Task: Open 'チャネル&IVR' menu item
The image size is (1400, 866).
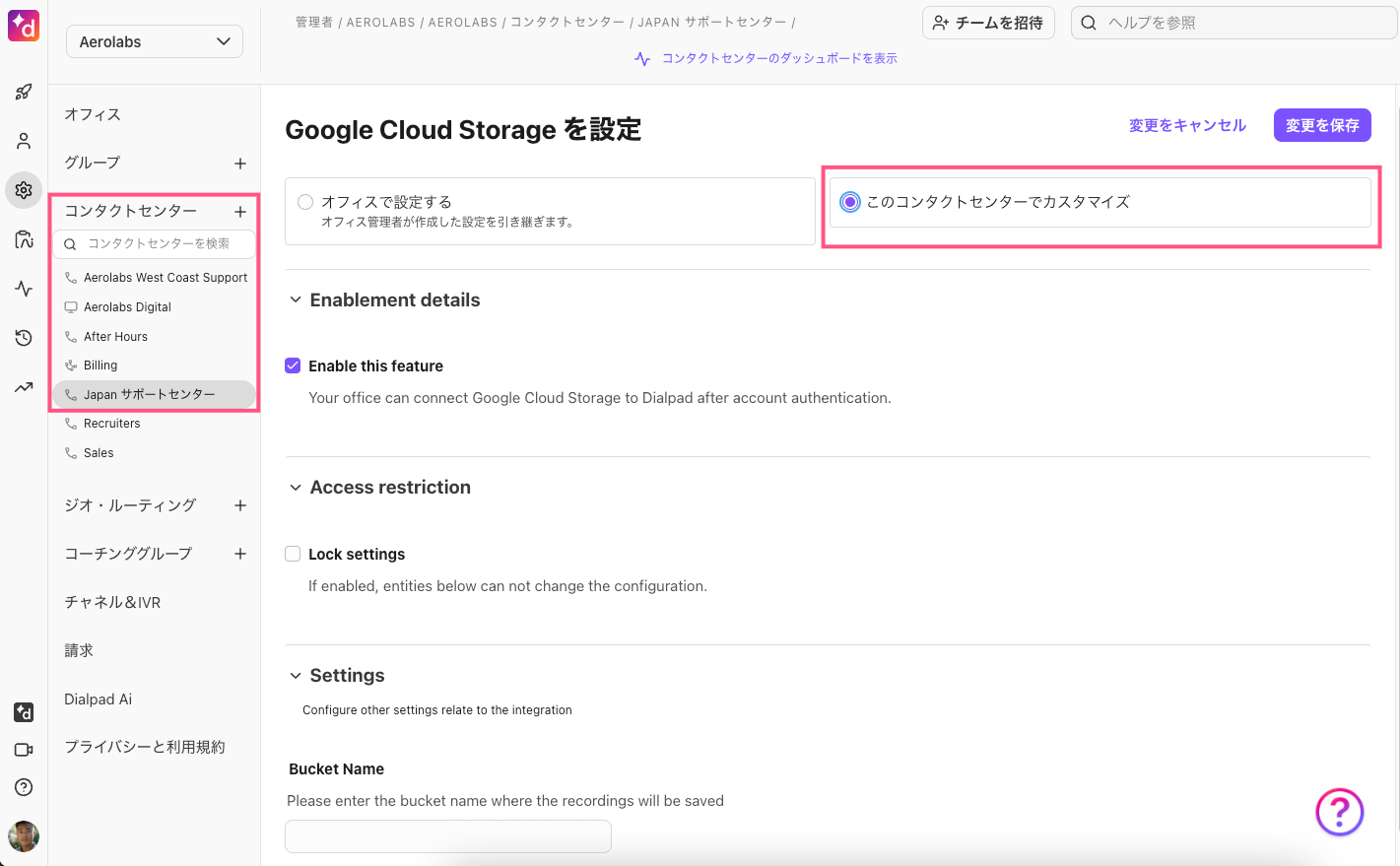Action: click(112, 602)
